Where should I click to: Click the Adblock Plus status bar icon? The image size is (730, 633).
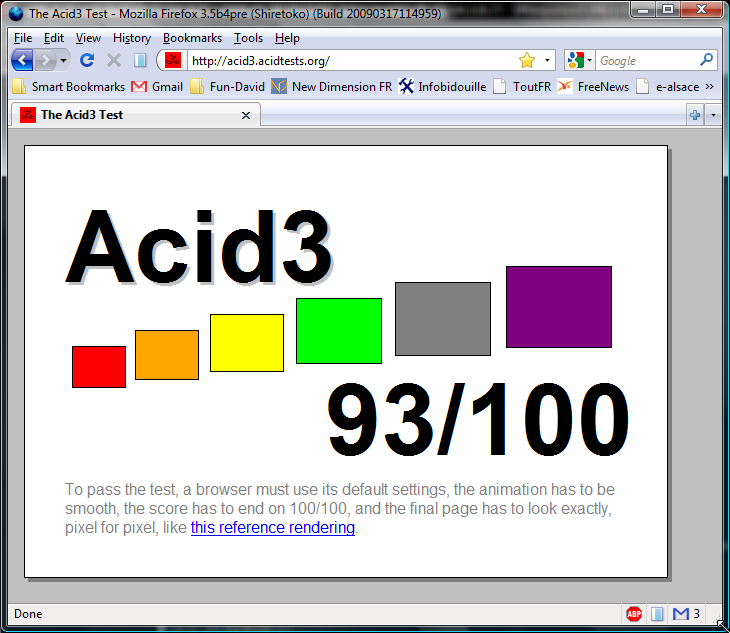tap(634, 614)
